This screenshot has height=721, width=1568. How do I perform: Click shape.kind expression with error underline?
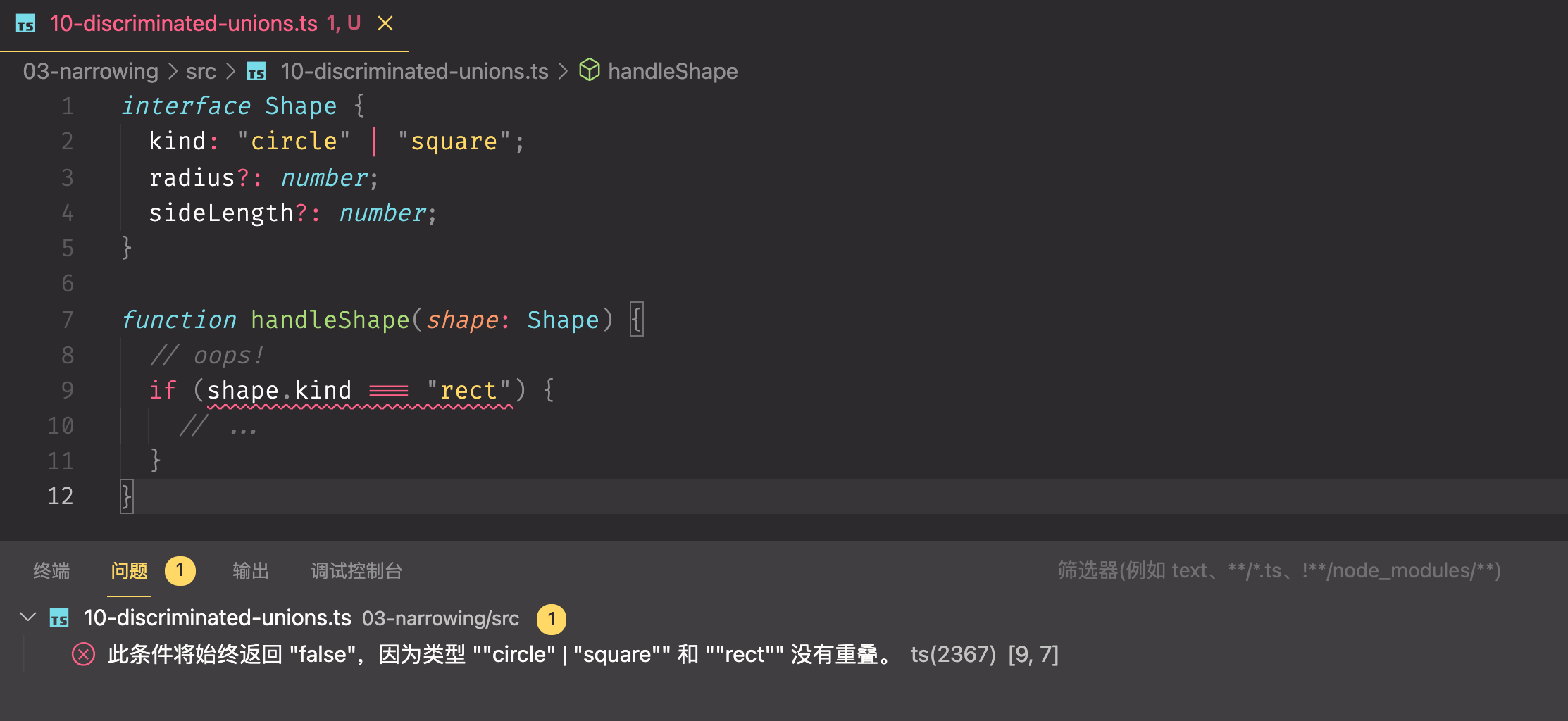[x=279, y=390]
